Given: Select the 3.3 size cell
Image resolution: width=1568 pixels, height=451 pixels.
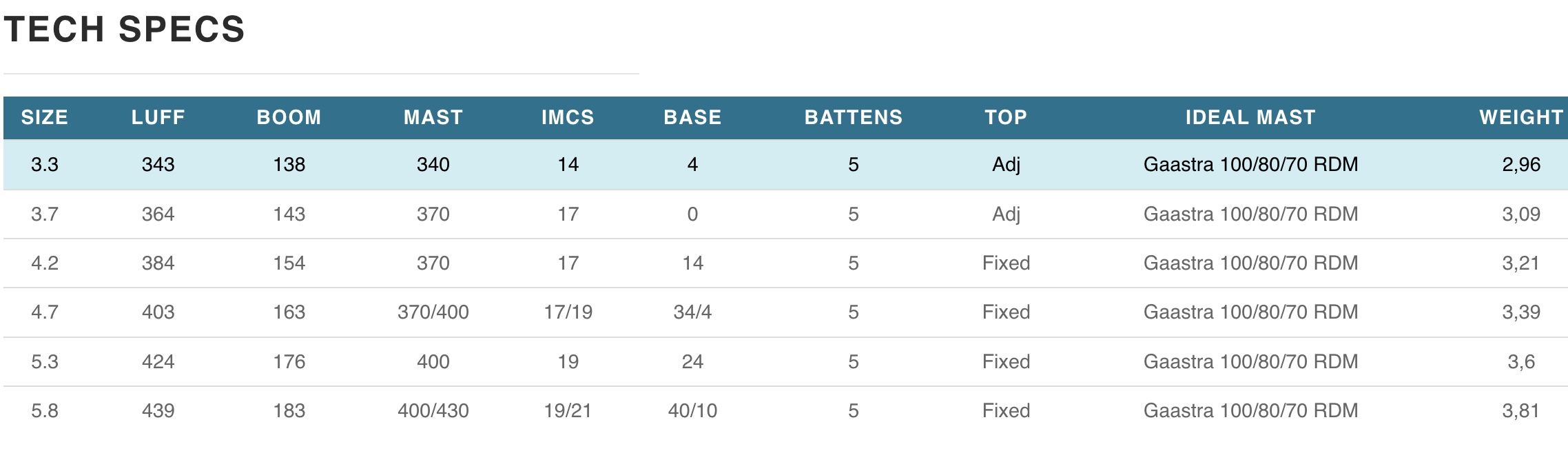Looking at the screenshot, I should click(45, 165).
